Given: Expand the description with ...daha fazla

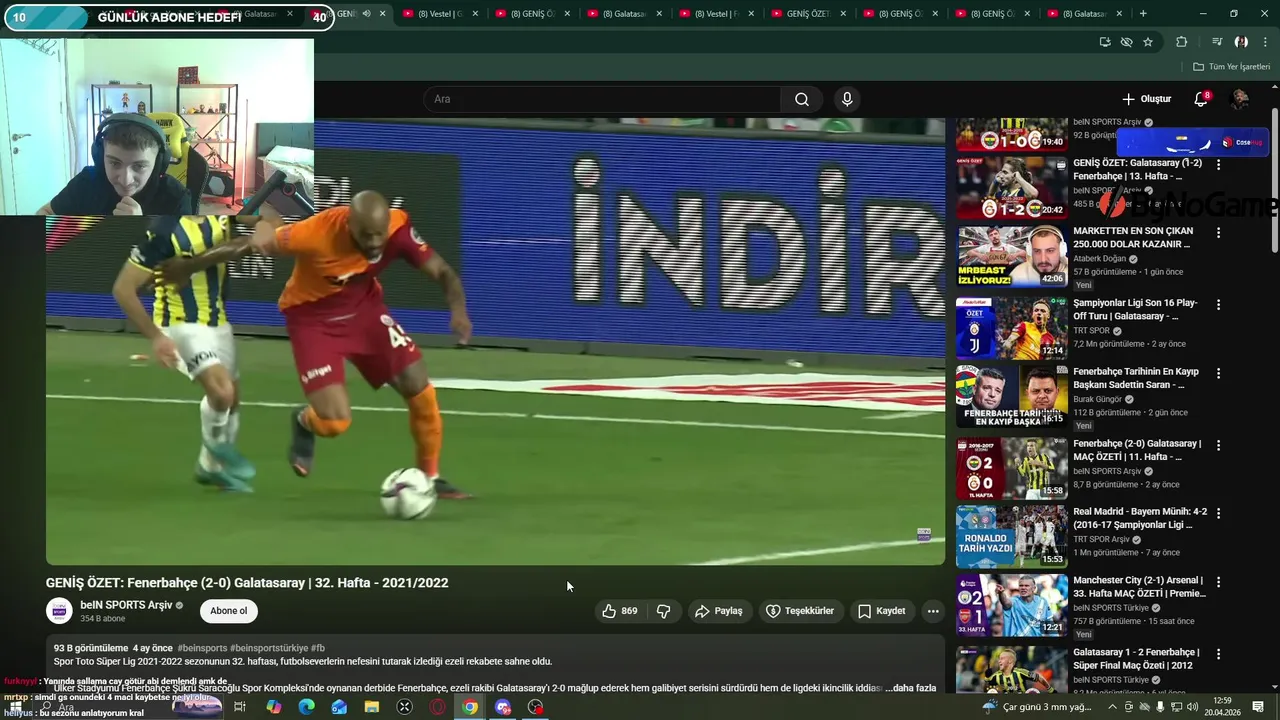Looking at the screenshot, I should pos(911,688).
